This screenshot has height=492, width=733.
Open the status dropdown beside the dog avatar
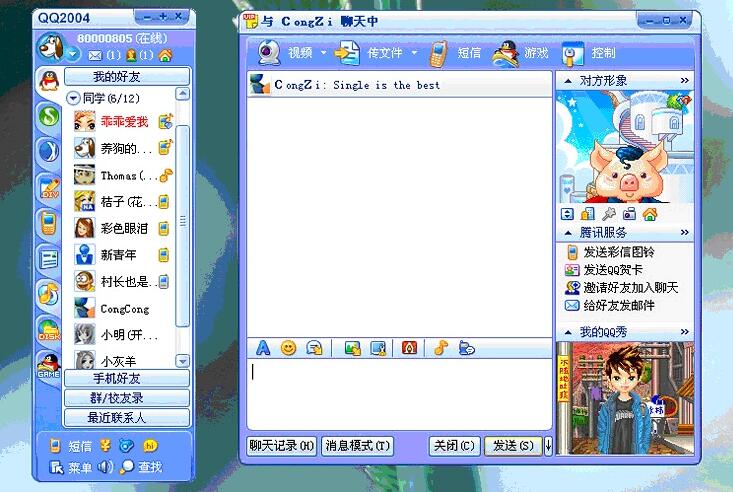click(72, 54)
